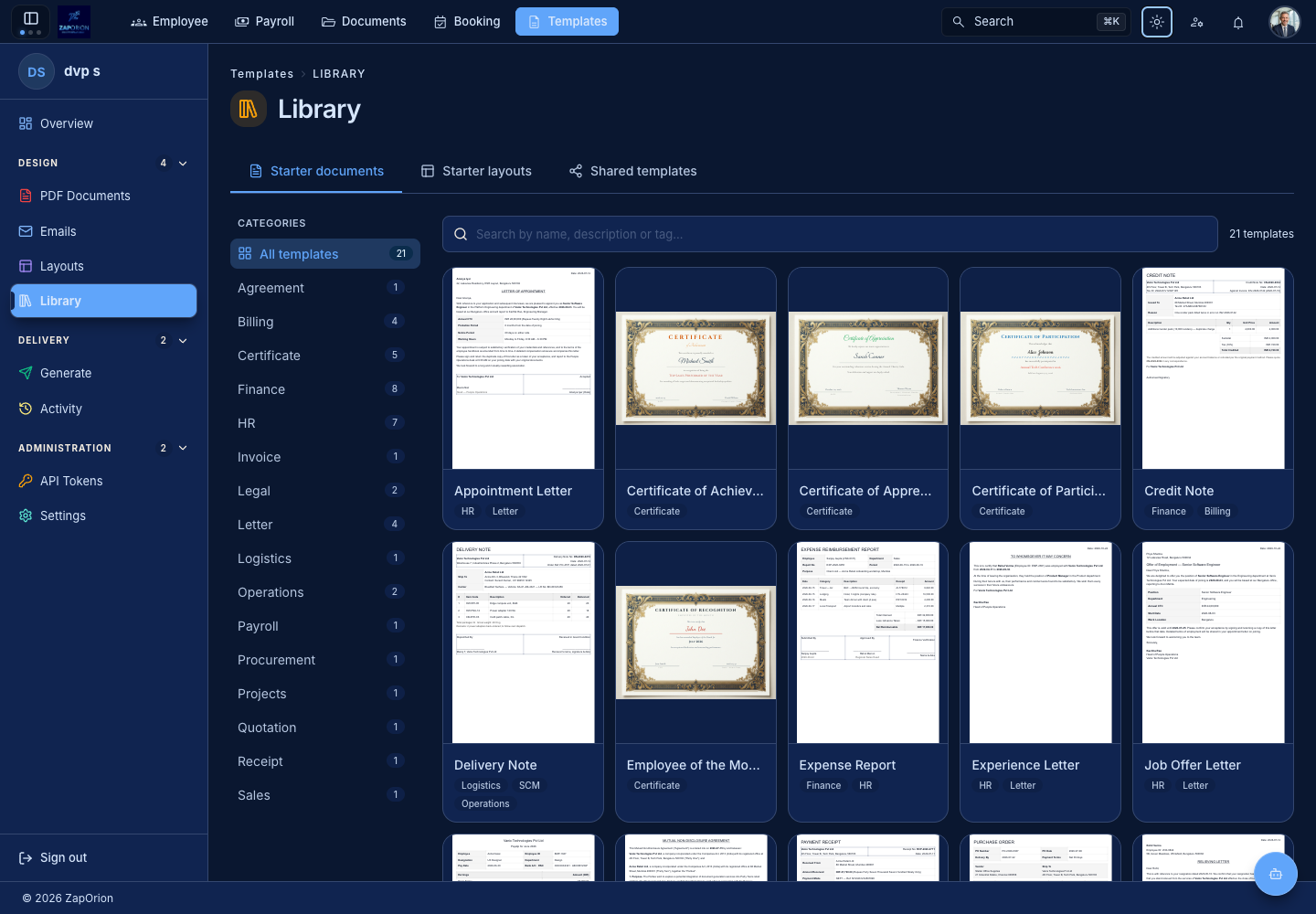Open the chatbot assistant button
This screenshot has height=914, width=1316.
[1276, 874]
